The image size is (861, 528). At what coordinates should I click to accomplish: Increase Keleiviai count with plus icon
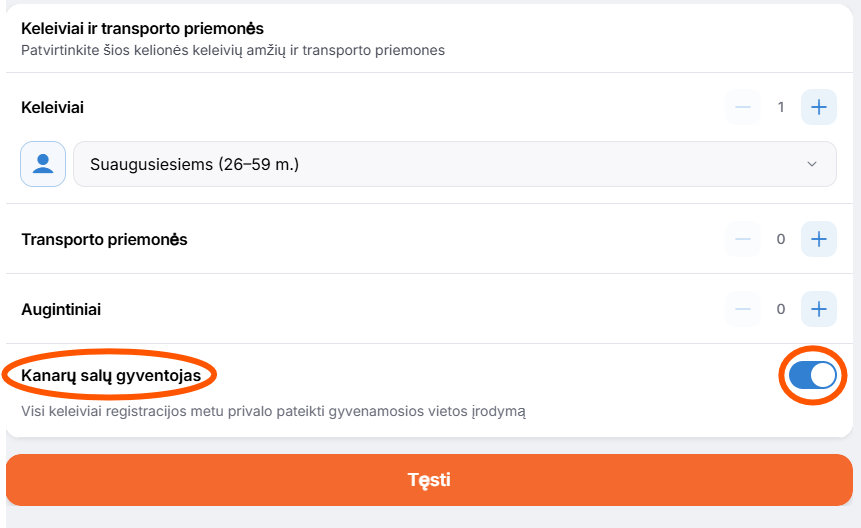click(818, 107)
